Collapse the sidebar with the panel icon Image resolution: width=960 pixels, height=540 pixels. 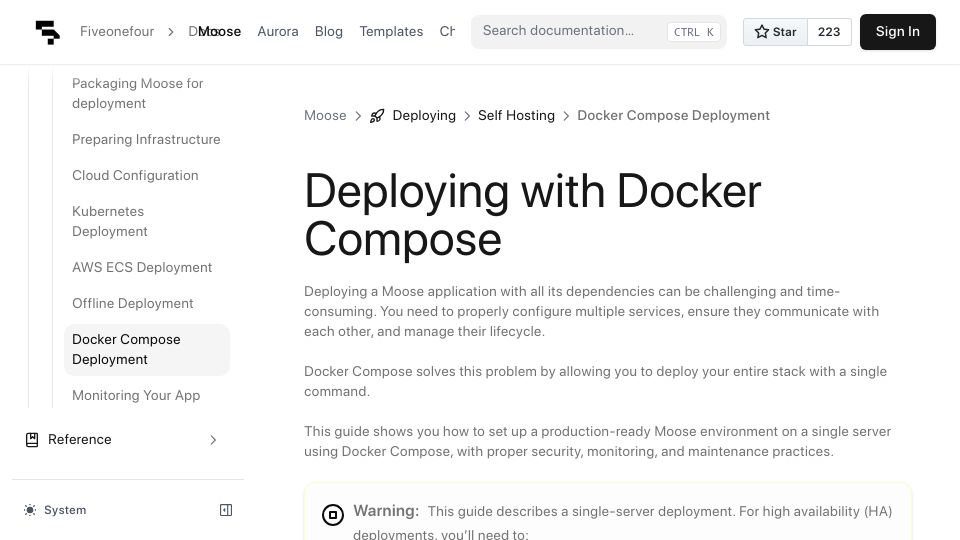[226, 510]
